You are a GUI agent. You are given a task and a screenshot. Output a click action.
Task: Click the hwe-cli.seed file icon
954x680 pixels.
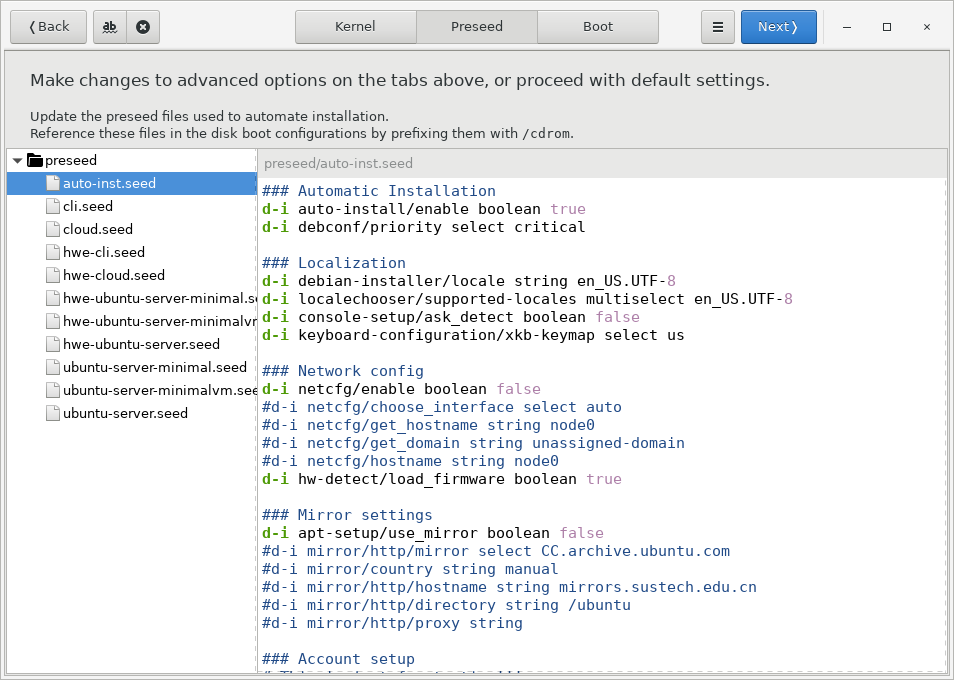point(53,252)
